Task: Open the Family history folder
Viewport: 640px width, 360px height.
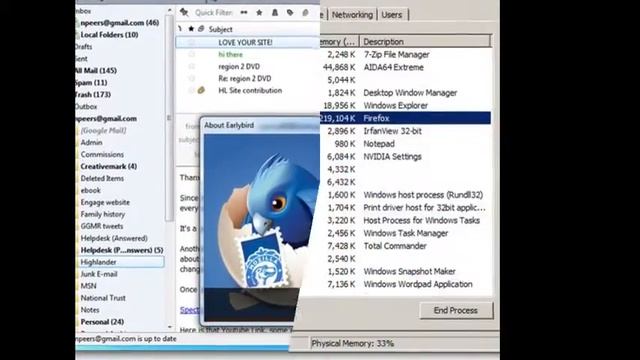Action: [102, 214]
